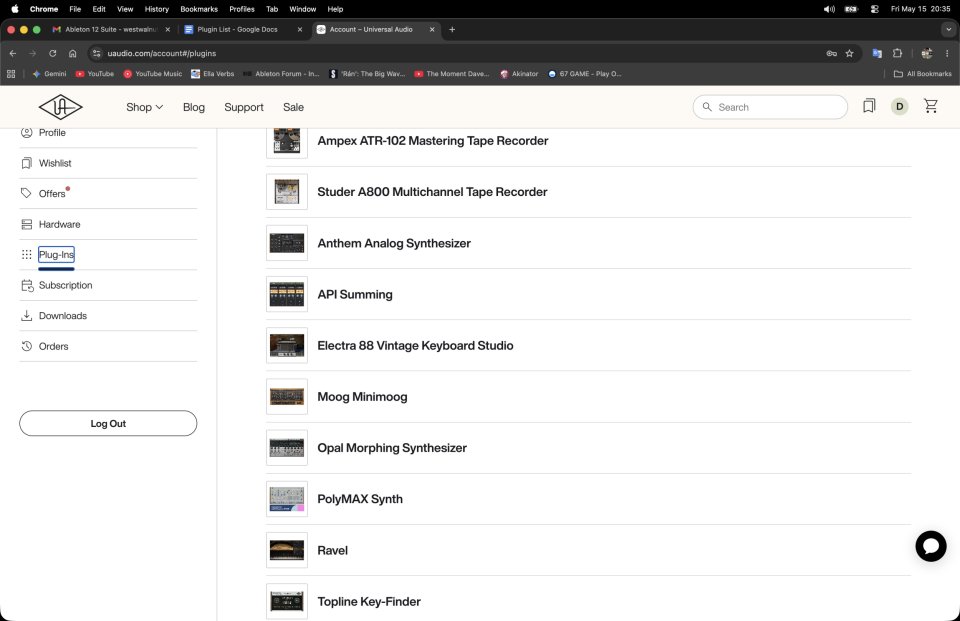Screen dimensions: 960x621
Task: Select Opal Morphing Synthesizer
Action: (392, 448)
